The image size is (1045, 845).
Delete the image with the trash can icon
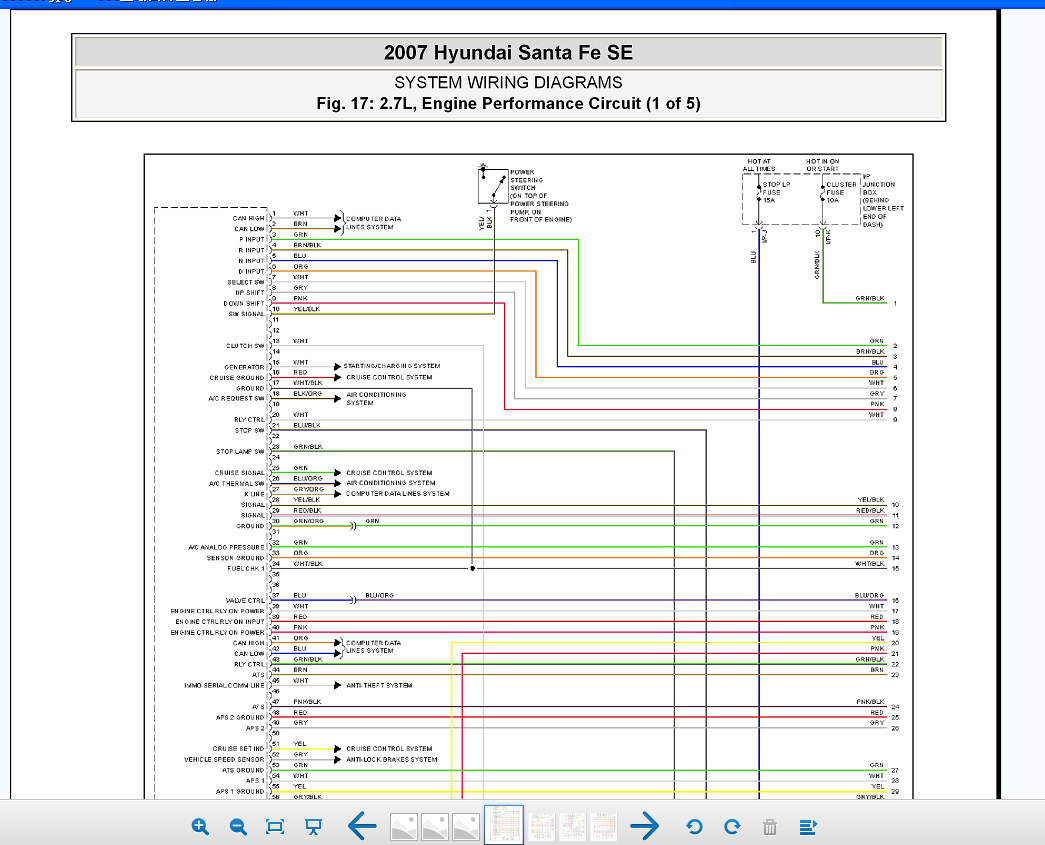click(770, 827)
